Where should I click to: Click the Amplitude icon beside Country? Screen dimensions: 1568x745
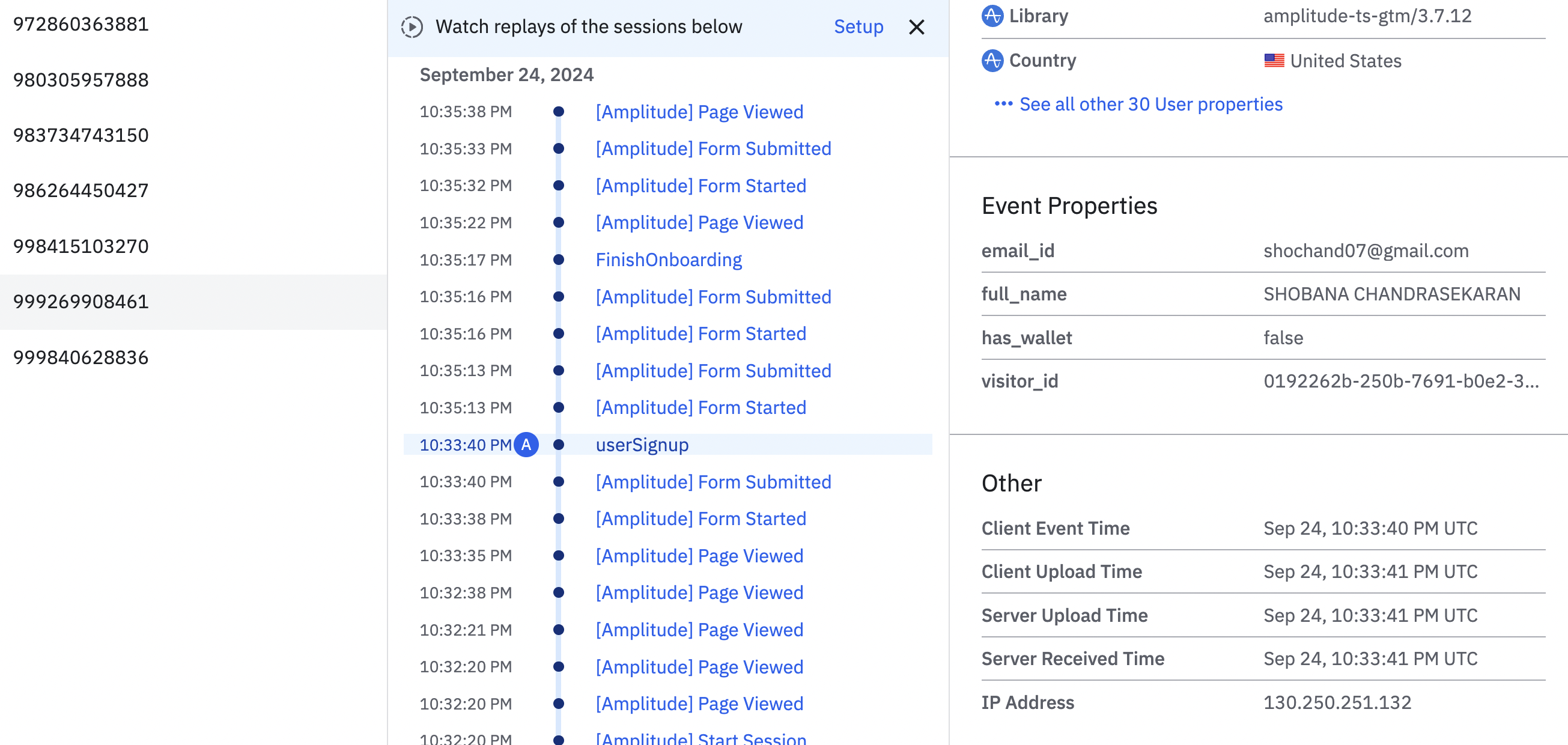992,60
